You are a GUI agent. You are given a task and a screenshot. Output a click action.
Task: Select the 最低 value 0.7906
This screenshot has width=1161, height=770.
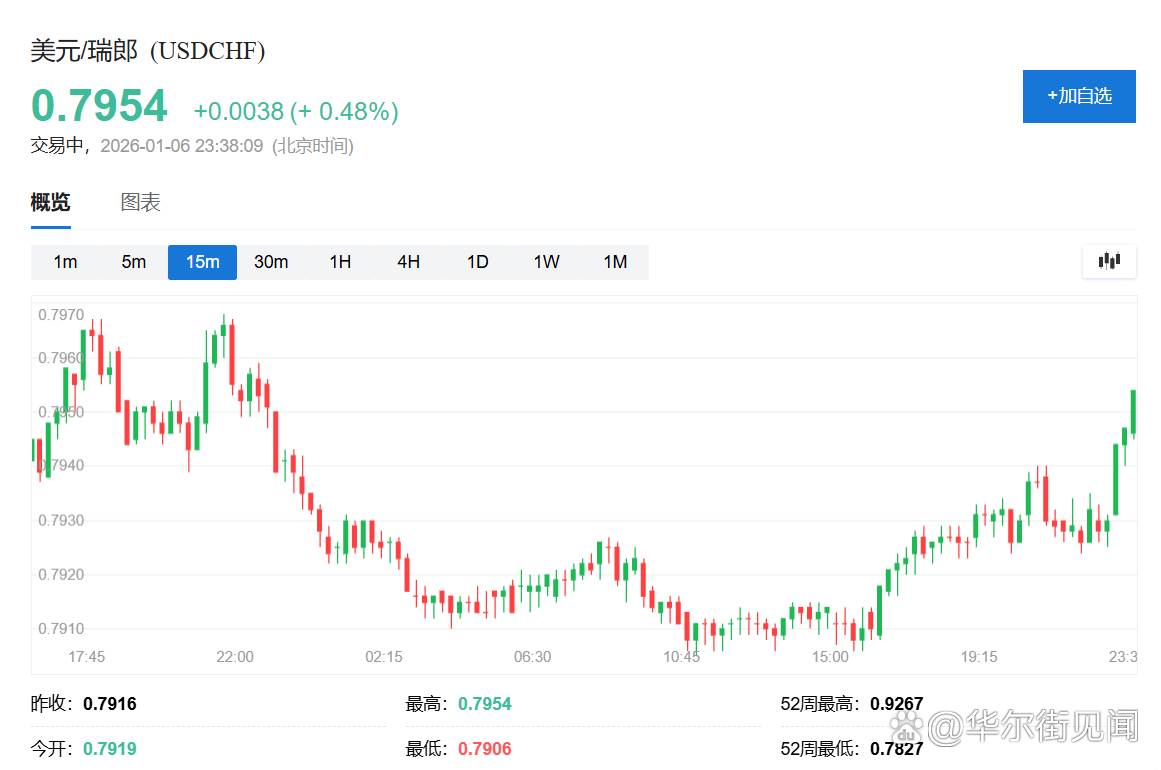(484, 749)
